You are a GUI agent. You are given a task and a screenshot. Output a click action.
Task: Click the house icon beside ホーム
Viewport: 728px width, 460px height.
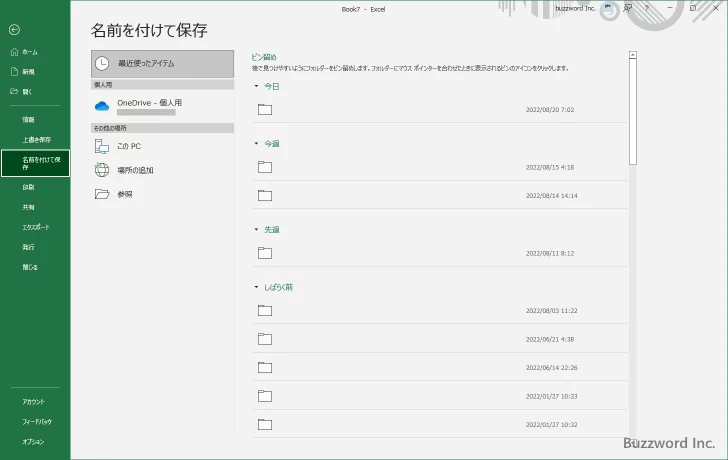point(14,52)
